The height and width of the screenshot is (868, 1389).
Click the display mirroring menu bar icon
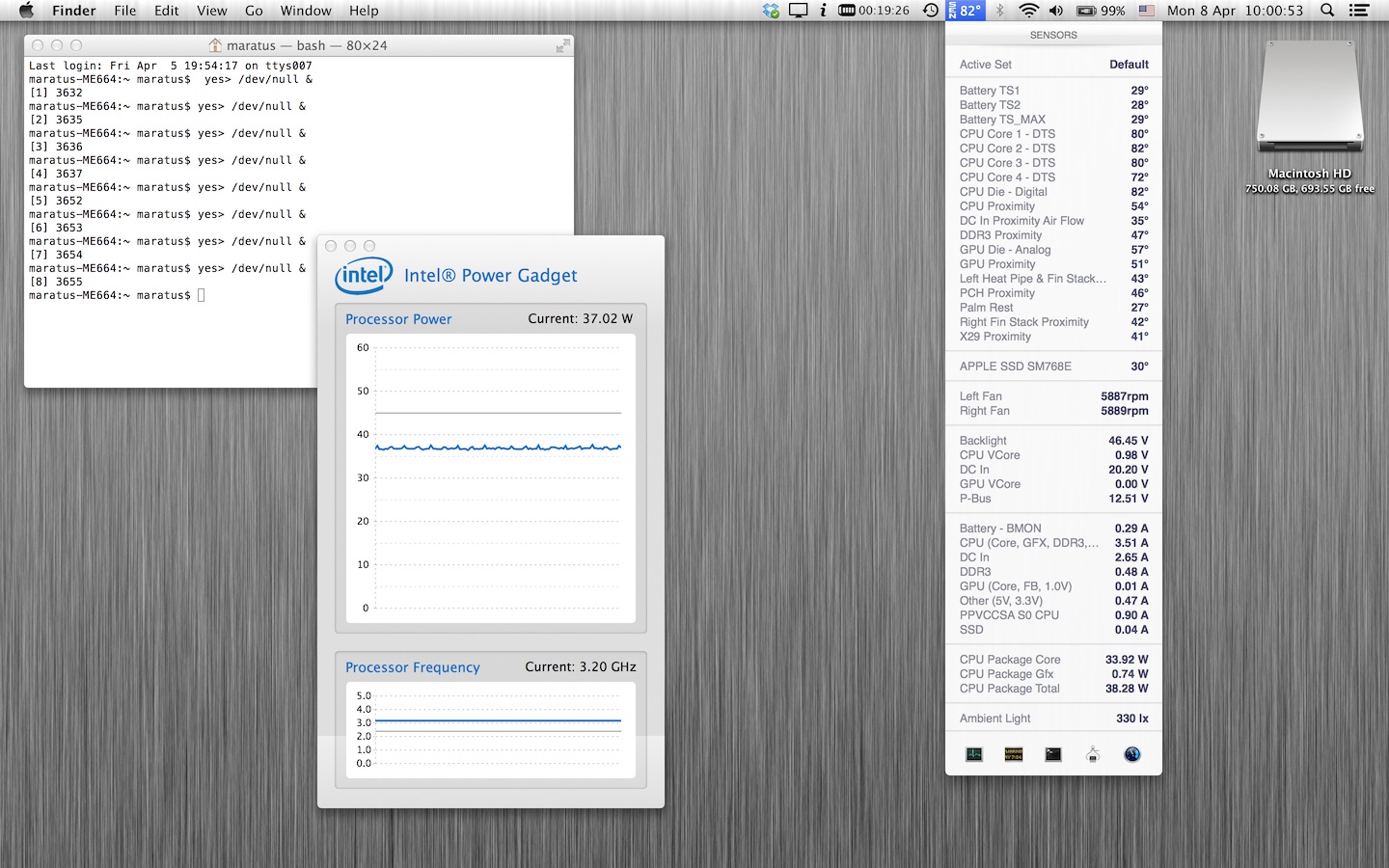pos(799,11)
